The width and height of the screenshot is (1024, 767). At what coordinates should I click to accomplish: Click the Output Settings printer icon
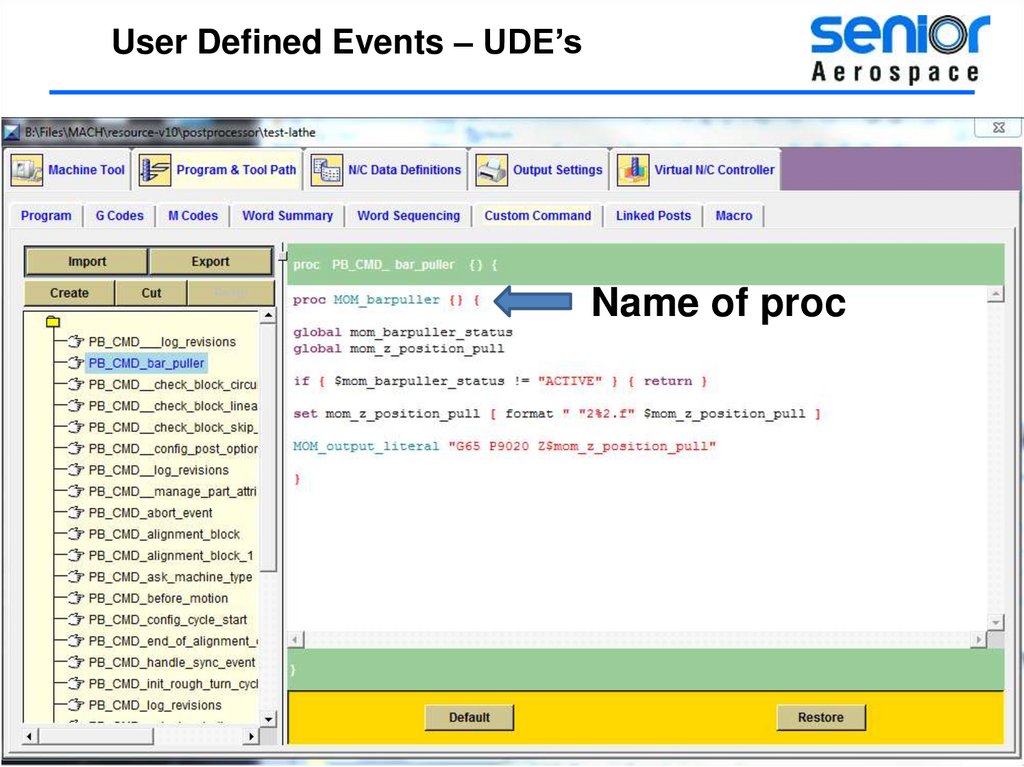click(491, 170)
